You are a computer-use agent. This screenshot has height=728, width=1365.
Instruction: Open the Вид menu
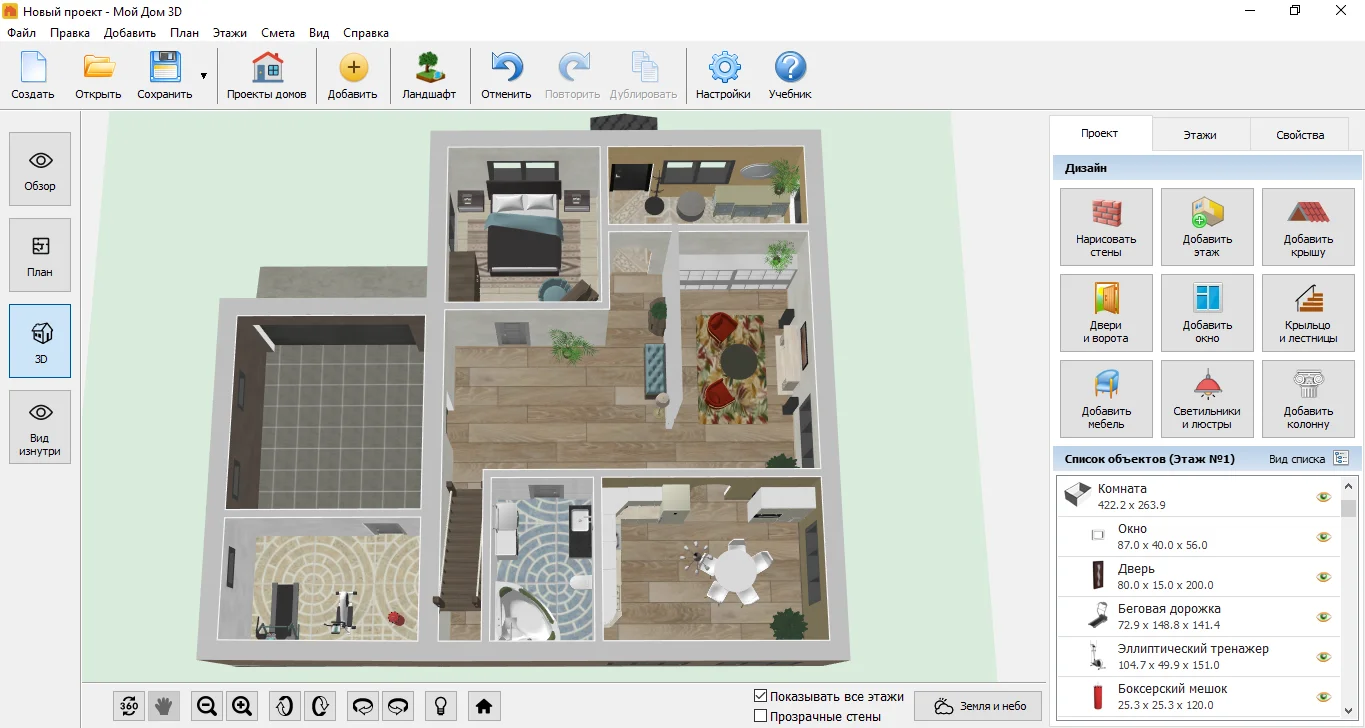coord(319,33)
